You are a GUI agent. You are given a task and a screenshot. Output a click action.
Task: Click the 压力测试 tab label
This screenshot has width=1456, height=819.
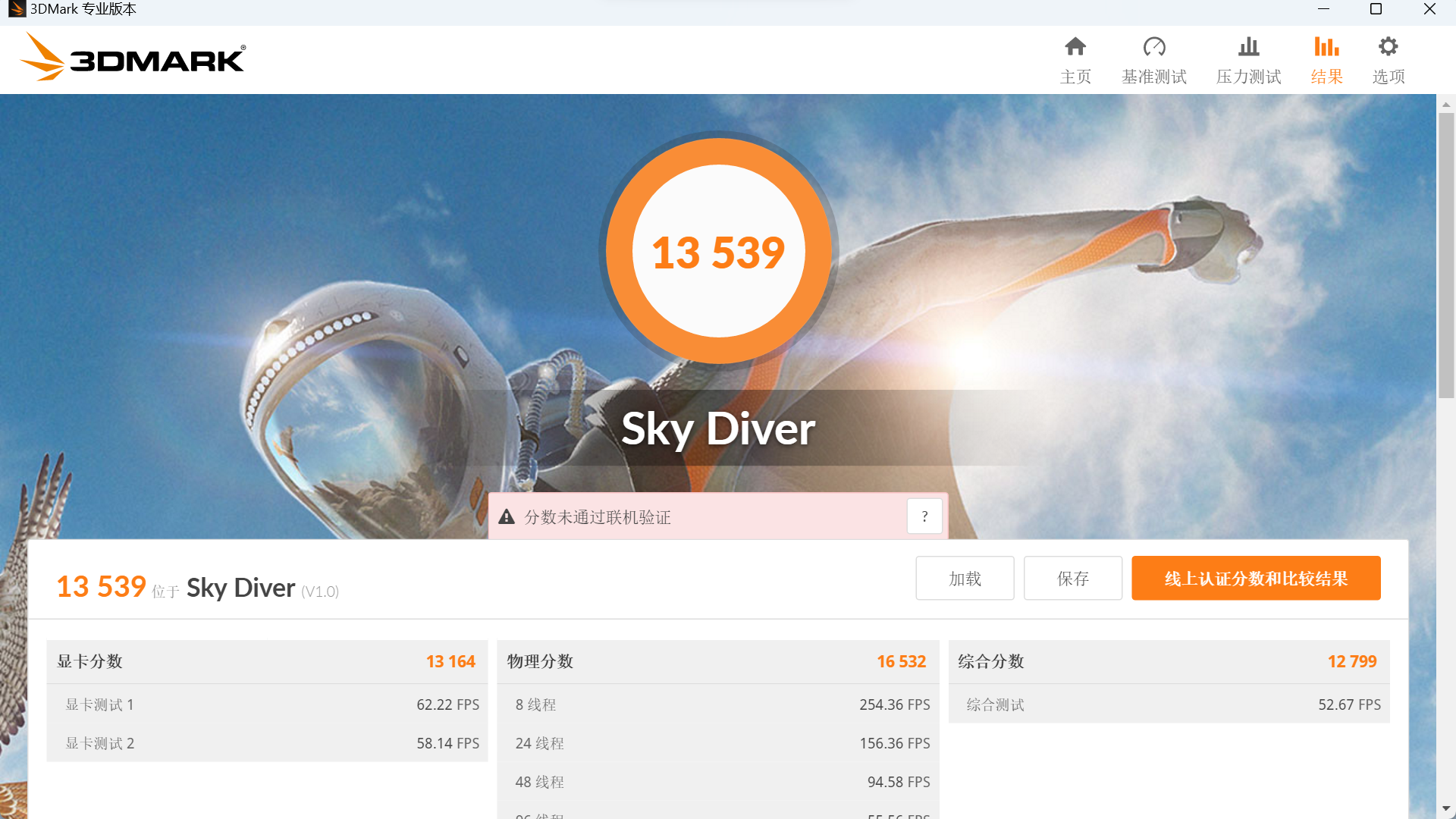point(1248,77)
